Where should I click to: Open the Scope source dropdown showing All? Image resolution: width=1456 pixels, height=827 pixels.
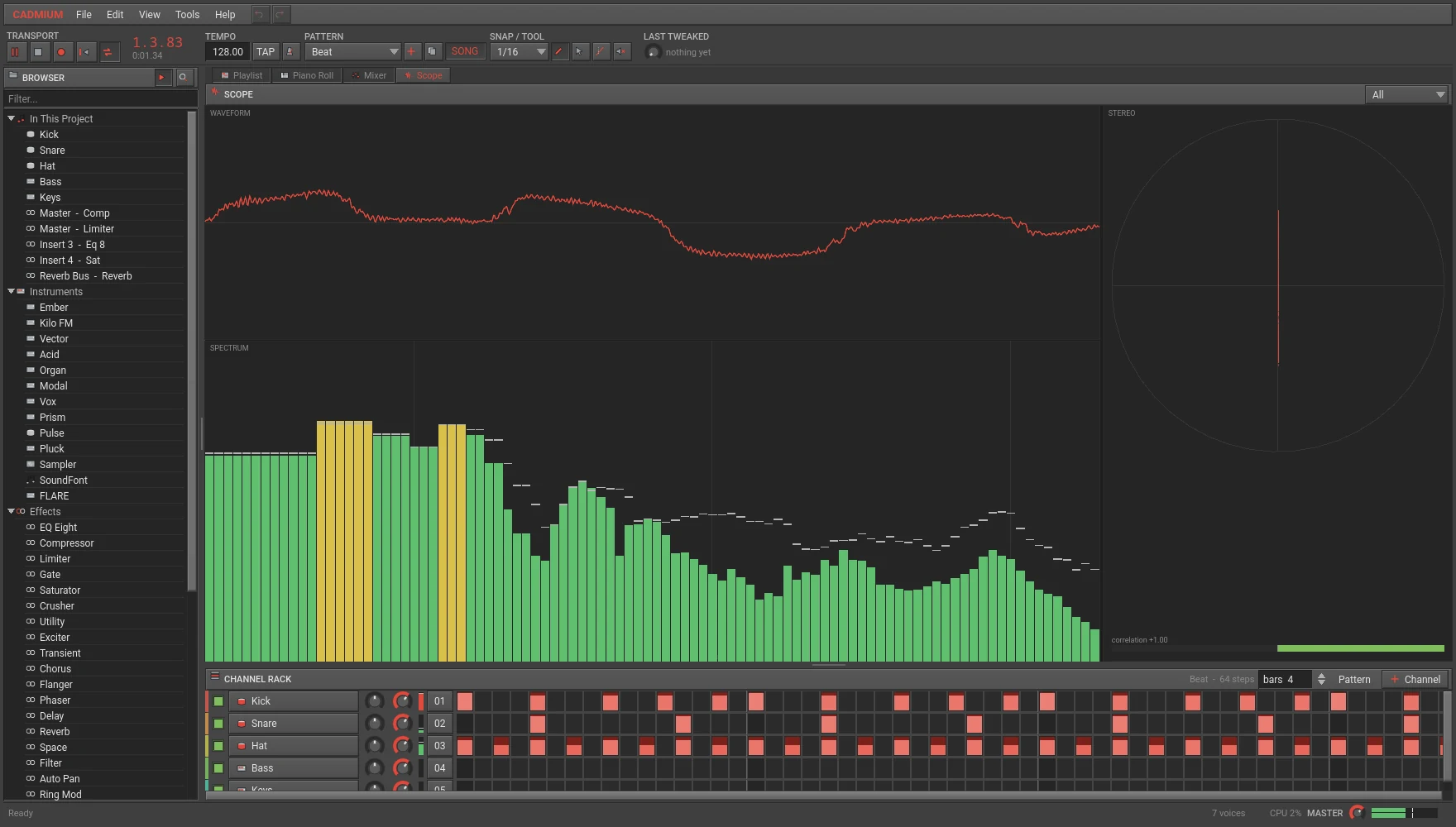[x=1406, y=94]
